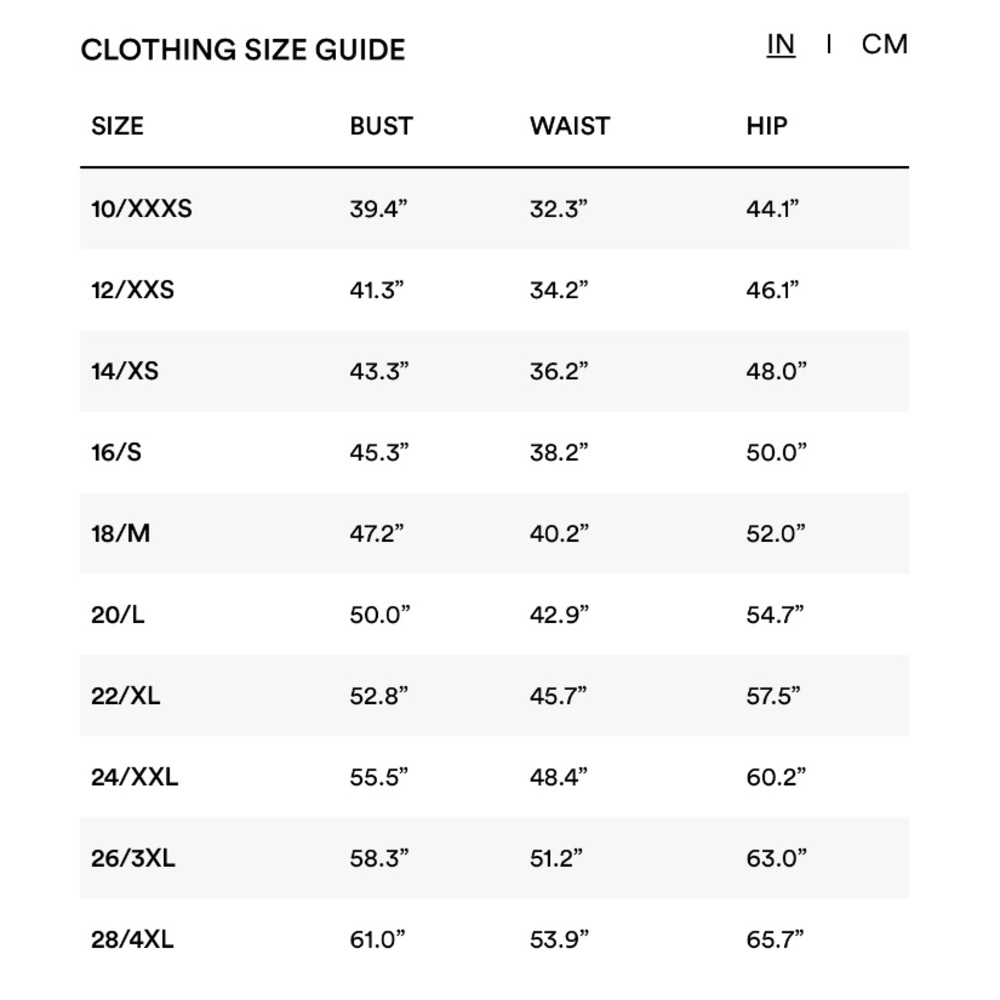Select the 28/4XL size label
Viewport: 1000px width, 1000px height.
pos(133,939)
